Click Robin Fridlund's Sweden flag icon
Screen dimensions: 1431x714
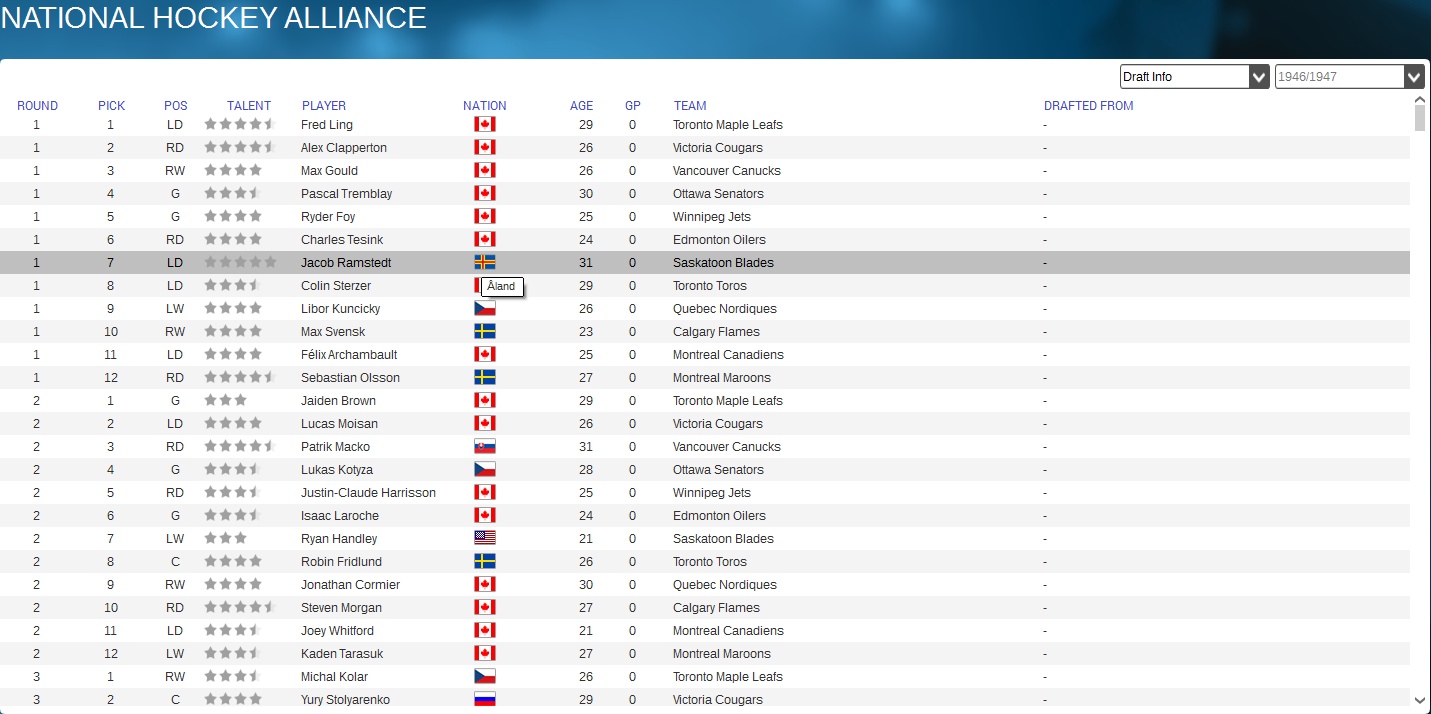point(485,562)
